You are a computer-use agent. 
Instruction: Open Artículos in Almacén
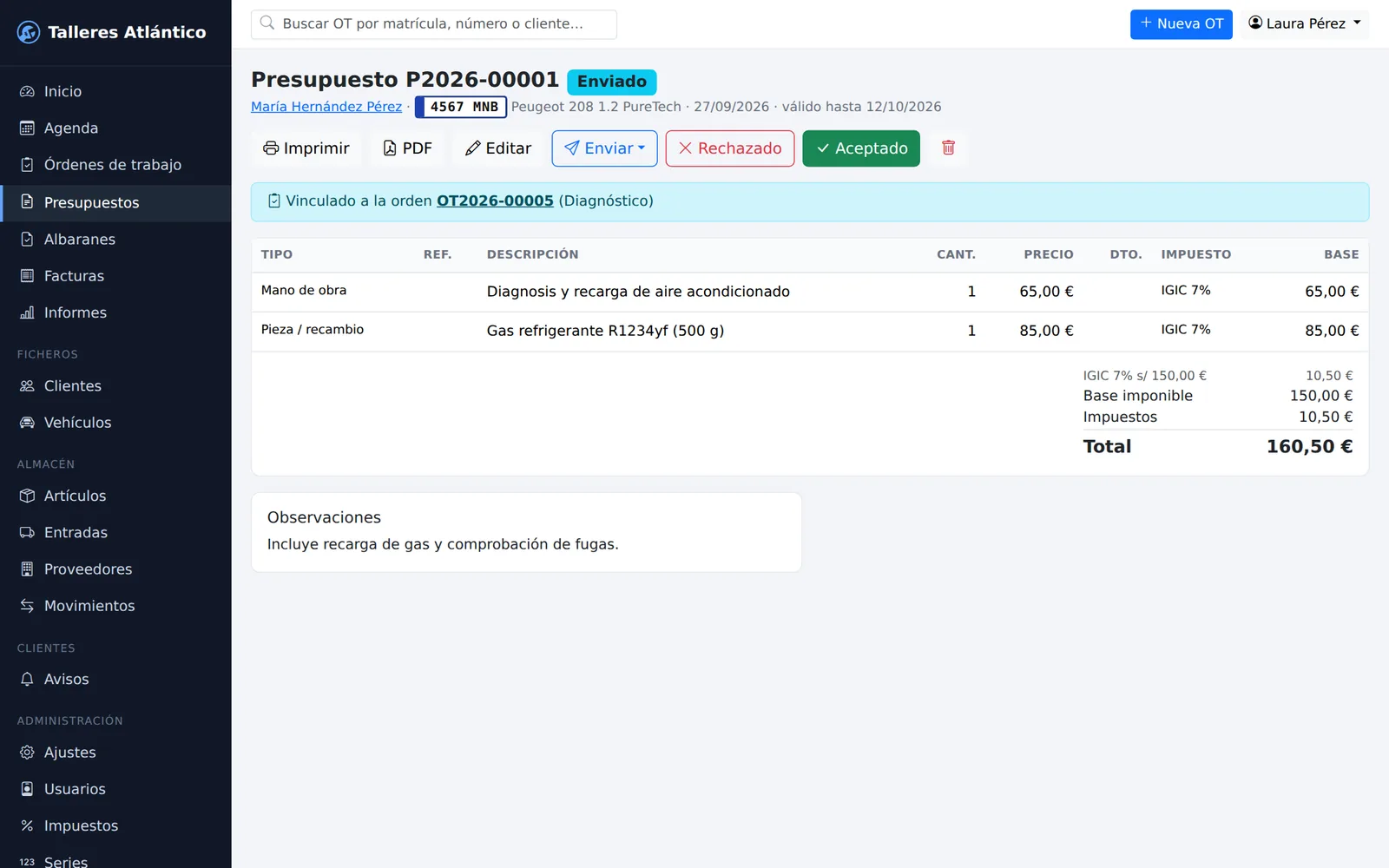(115, 496)
